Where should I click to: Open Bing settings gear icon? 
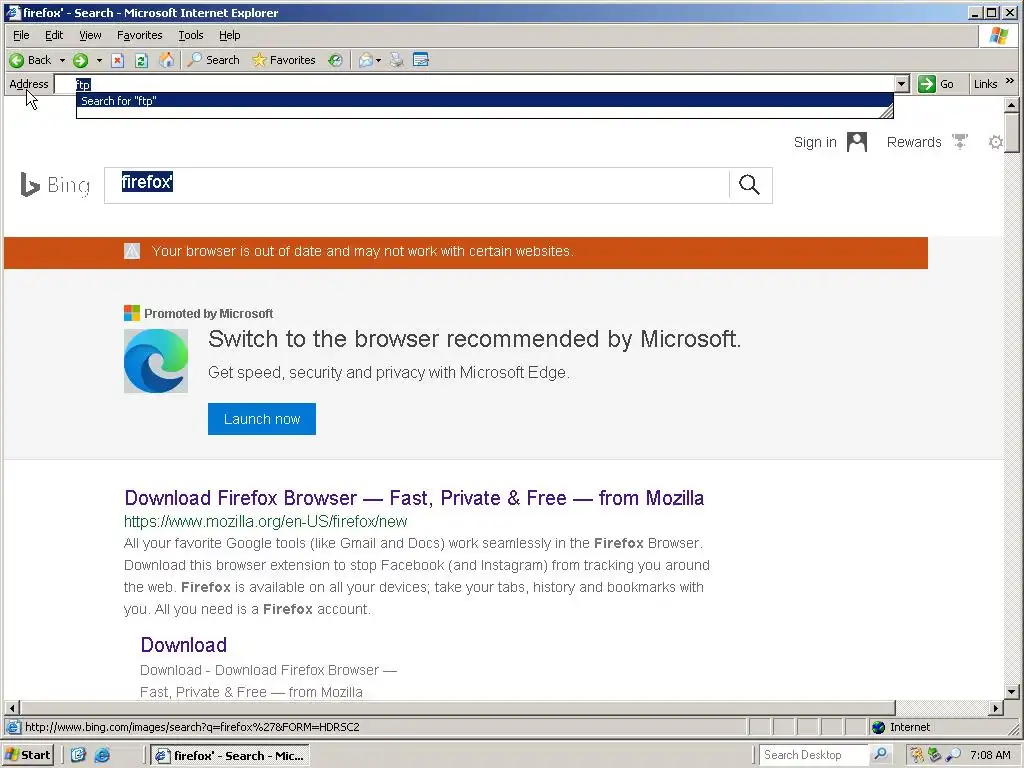(x=995, y=142)
